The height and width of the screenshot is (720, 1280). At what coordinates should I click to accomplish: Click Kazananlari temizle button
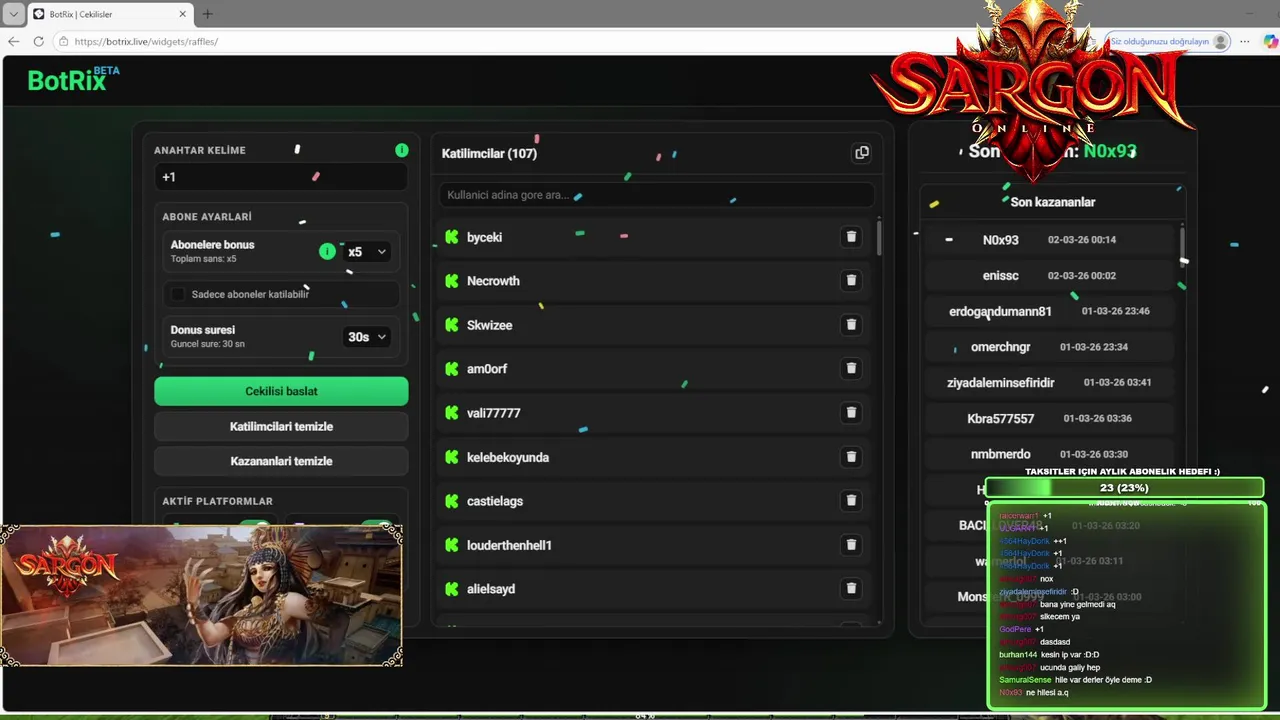281,461
